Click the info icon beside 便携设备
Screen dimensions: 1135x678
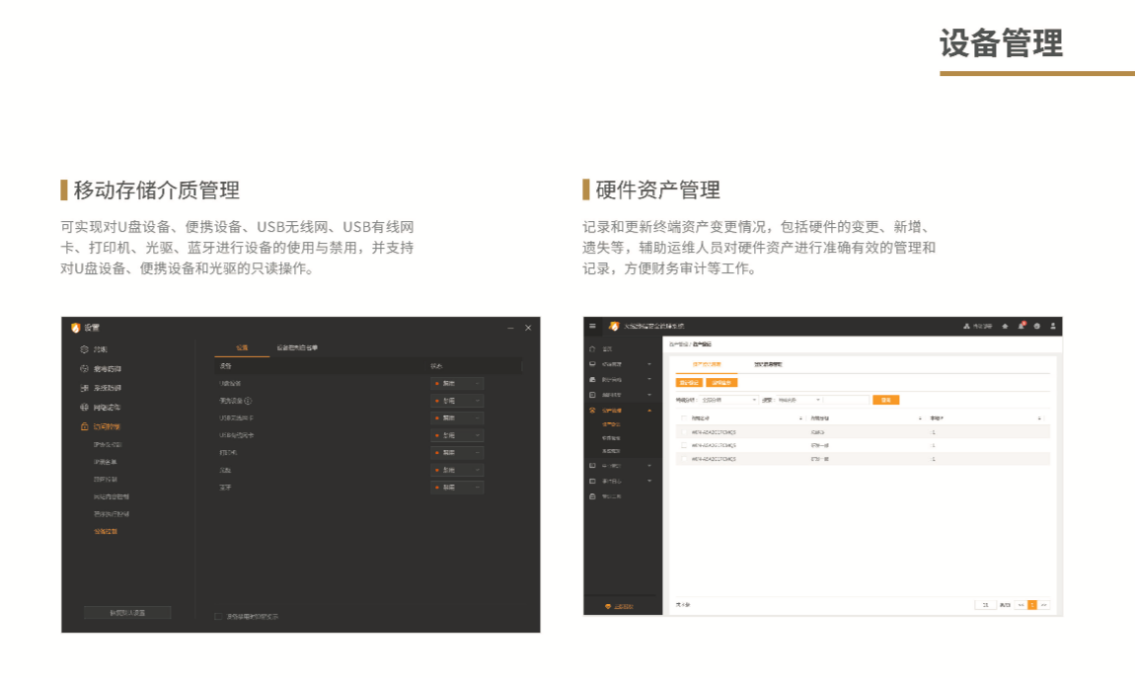248,401
